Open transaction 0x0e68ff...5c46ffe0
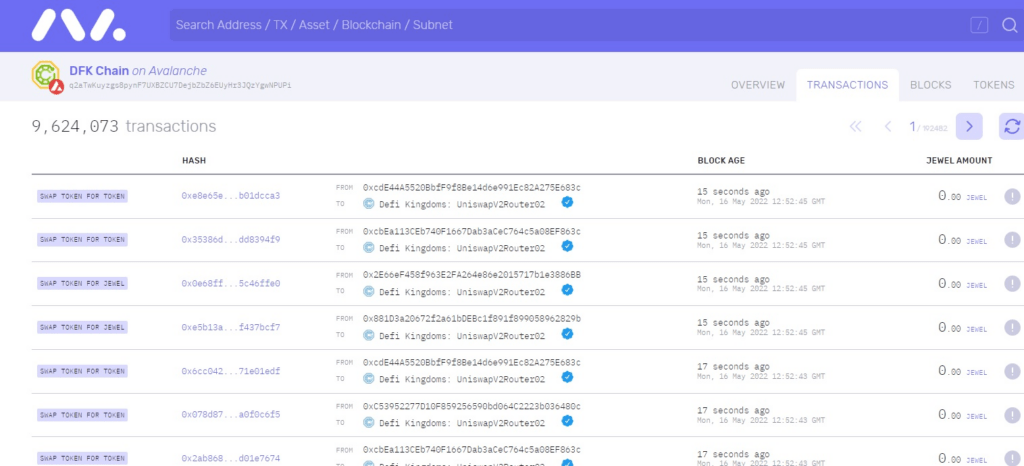 coord(231,283)
